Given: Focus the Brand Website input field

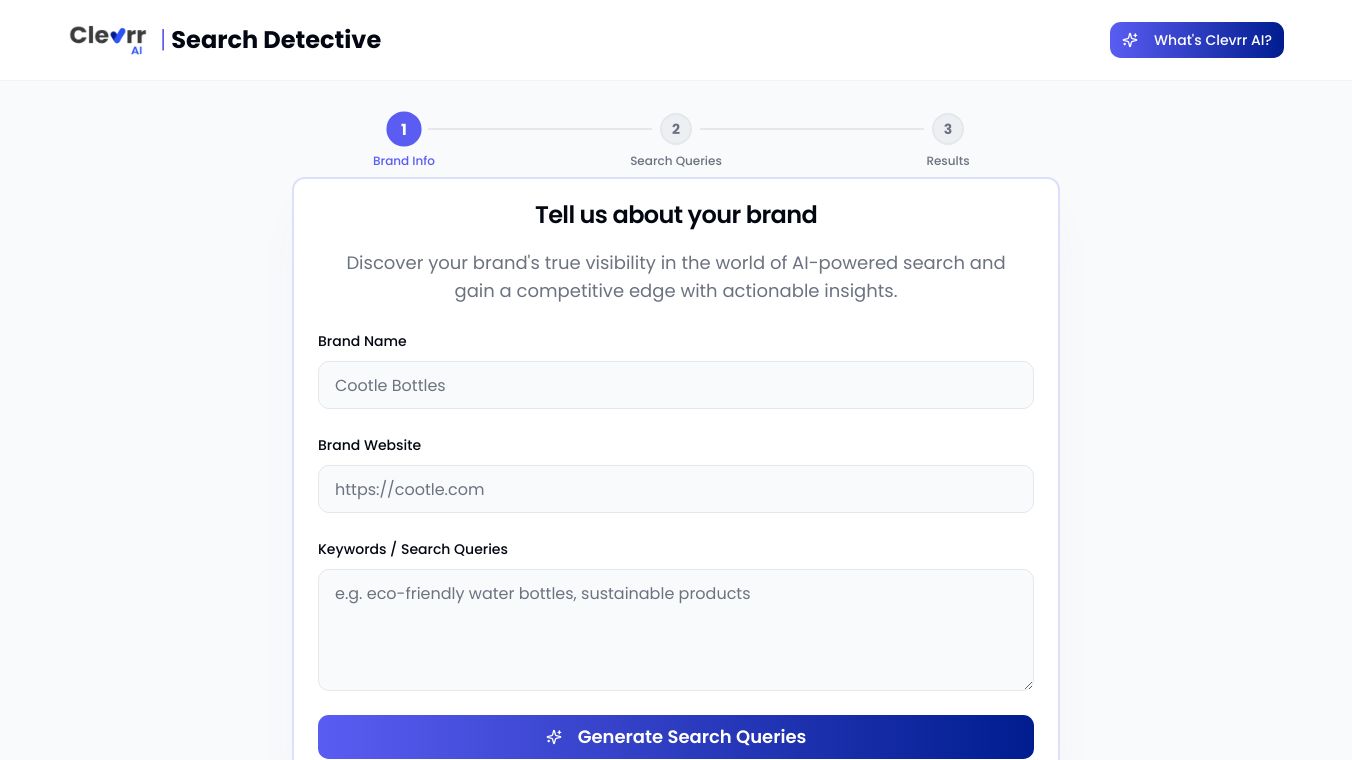Looking at the screenshot, I should click(x=676, y=489).
